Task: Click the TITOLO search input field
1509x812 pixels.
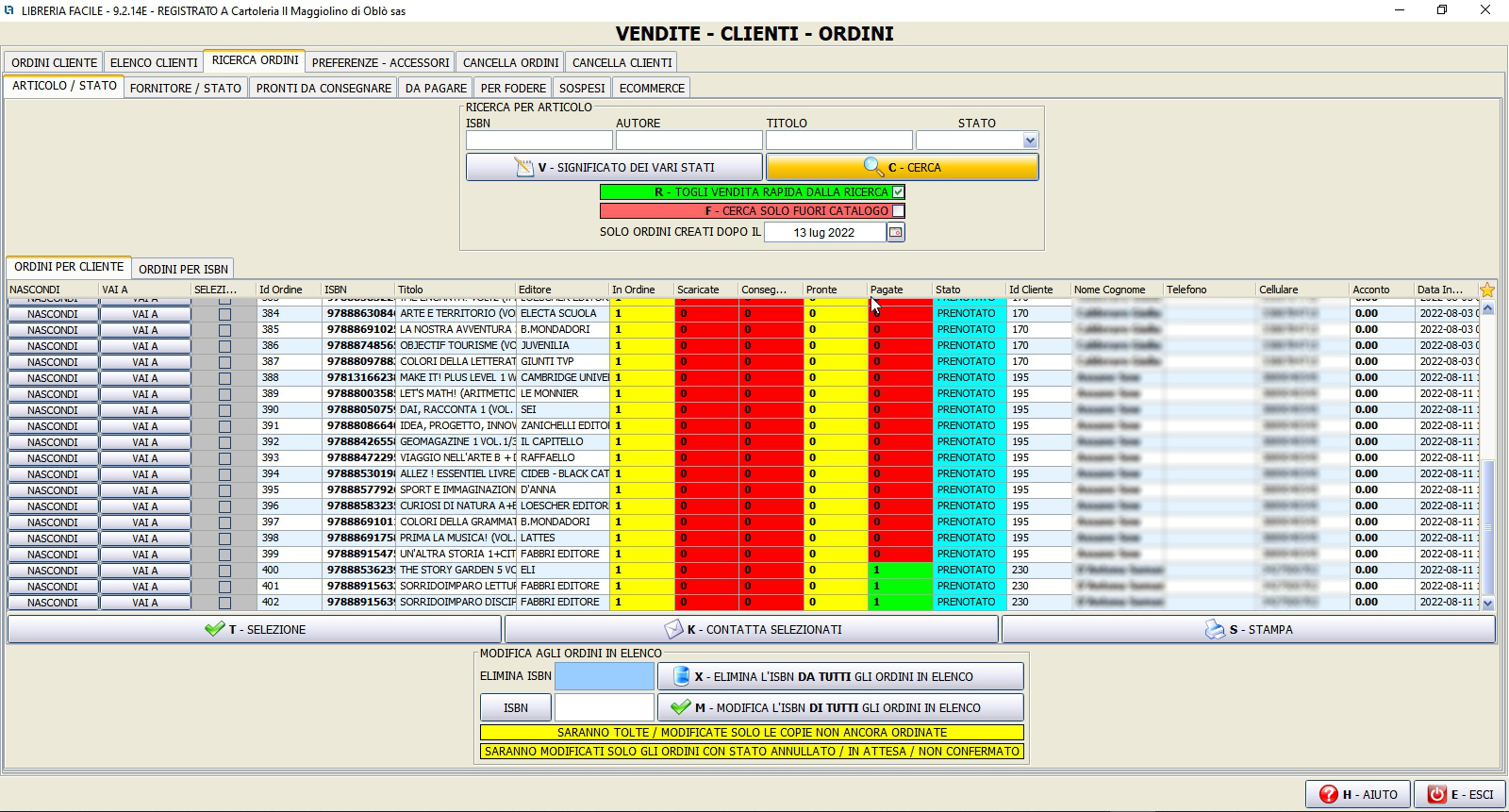Action: (839, 141)
